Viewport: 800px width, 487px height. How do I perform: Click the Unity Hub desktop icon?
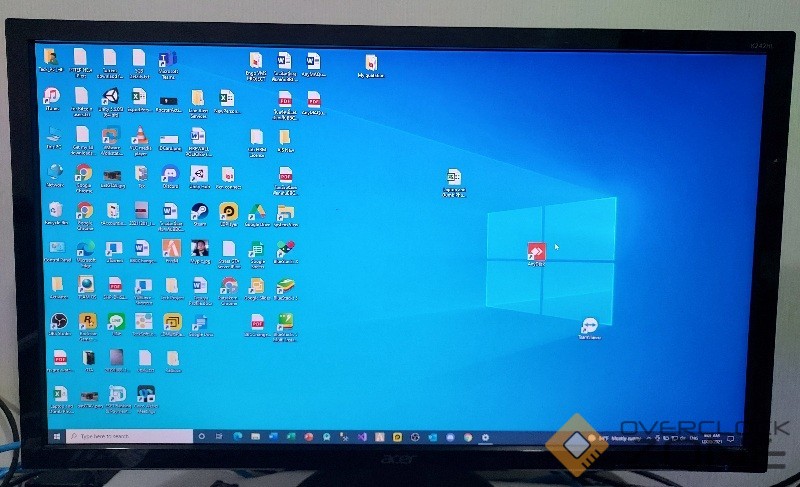tap(111, 98)
